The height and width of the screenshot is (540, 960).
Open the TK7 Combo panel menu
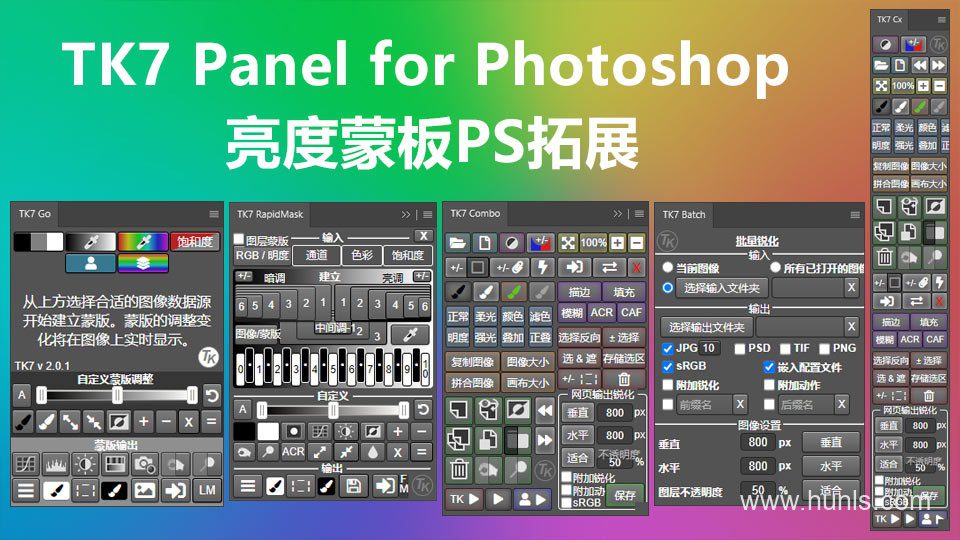point(639,214)
